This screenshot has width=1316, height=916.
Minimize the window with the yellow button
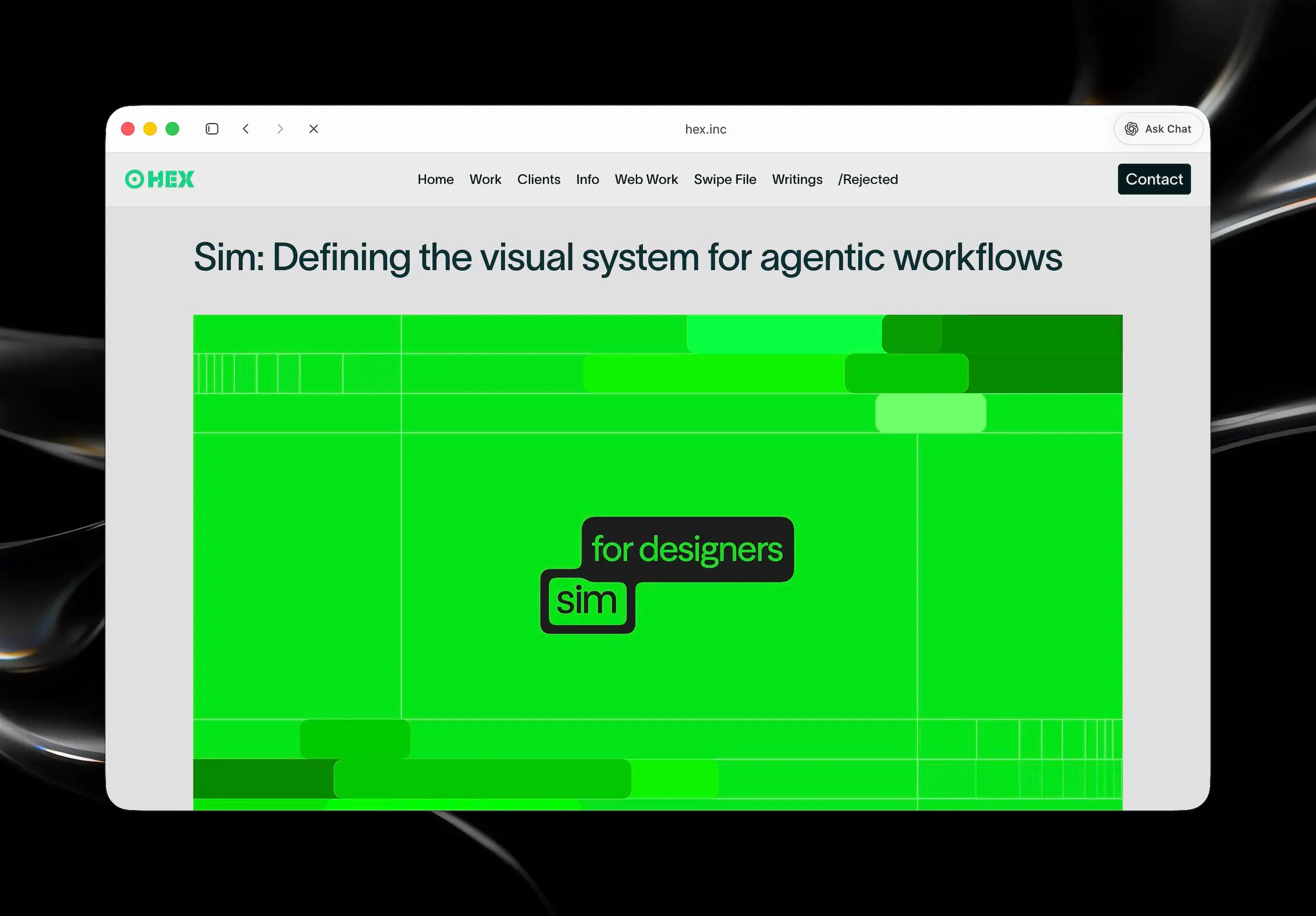(150, 129)
